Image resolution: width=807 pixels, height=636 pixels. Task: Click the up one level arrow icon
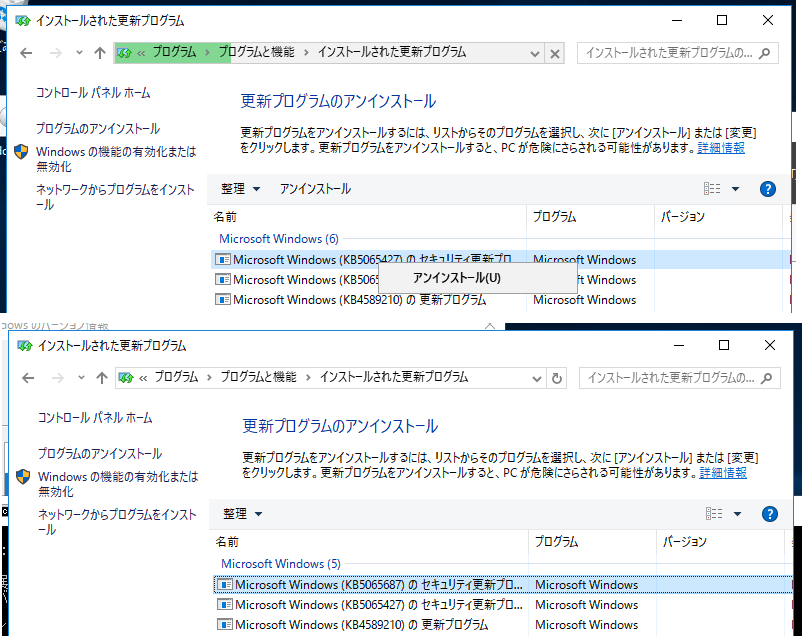click(99, 52)
